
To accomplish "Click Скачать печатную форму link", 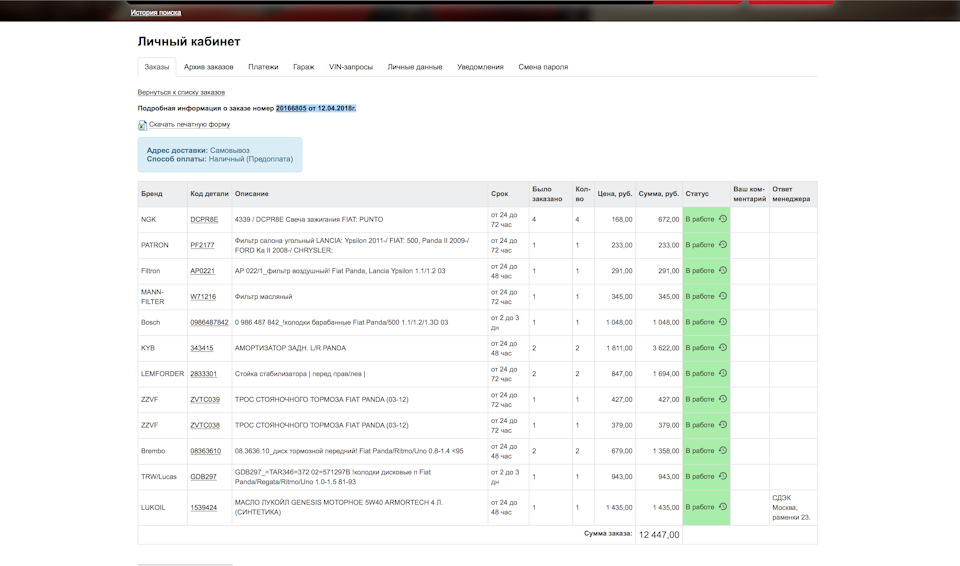I will click(x=189, y=124).
